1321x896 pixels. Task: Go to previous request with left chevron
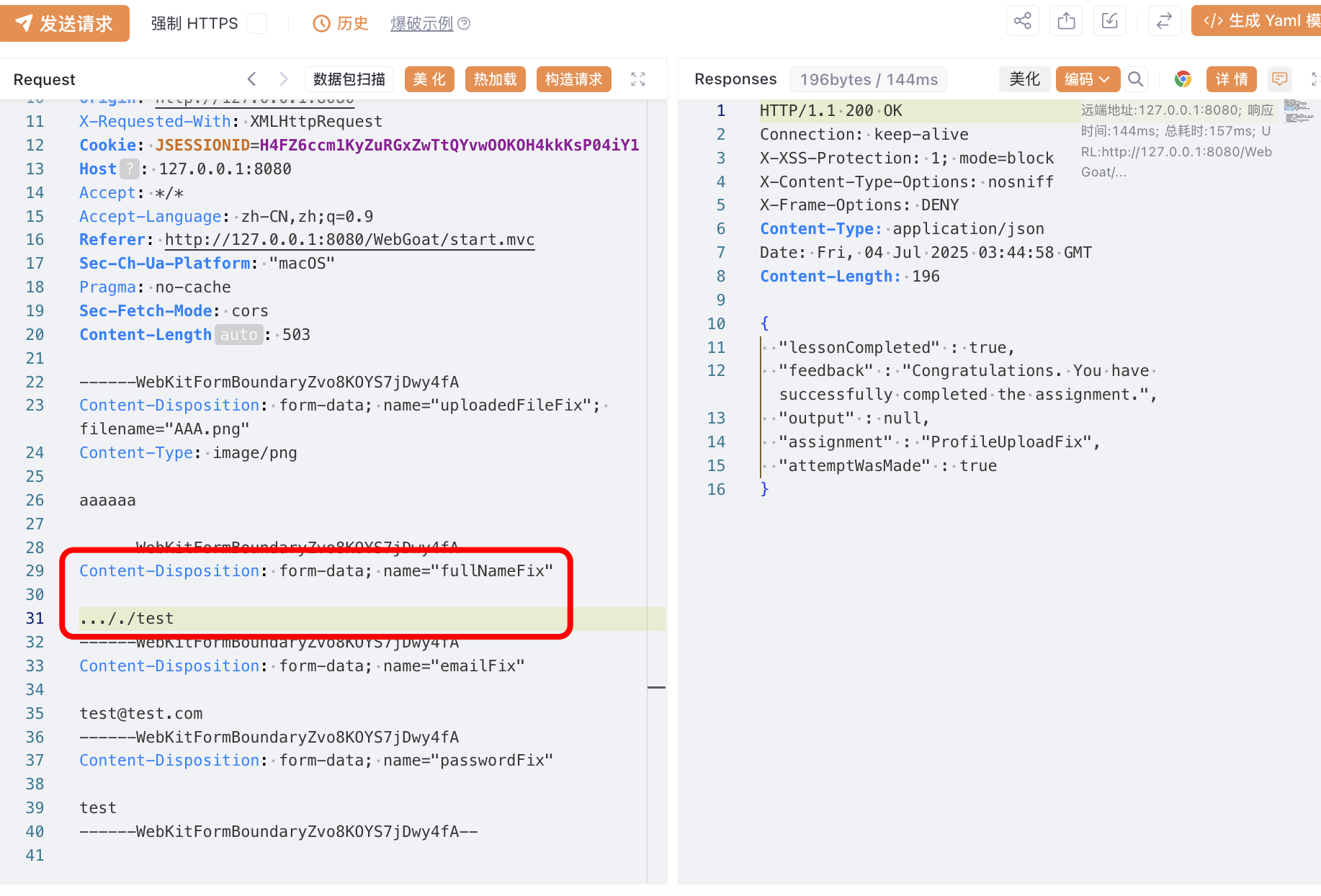[x=251, y=79]
